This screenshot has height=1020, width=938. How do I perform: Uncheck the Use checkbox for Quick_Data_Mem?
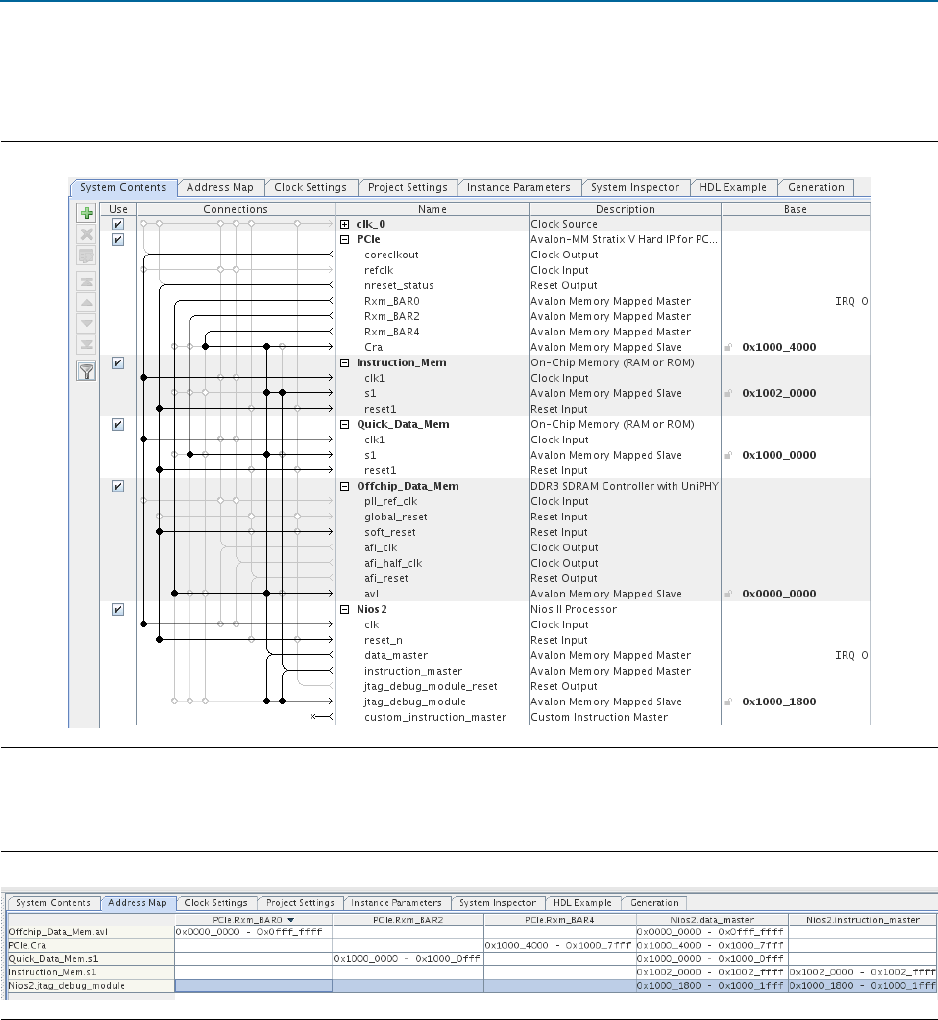[x=118, y=425]
